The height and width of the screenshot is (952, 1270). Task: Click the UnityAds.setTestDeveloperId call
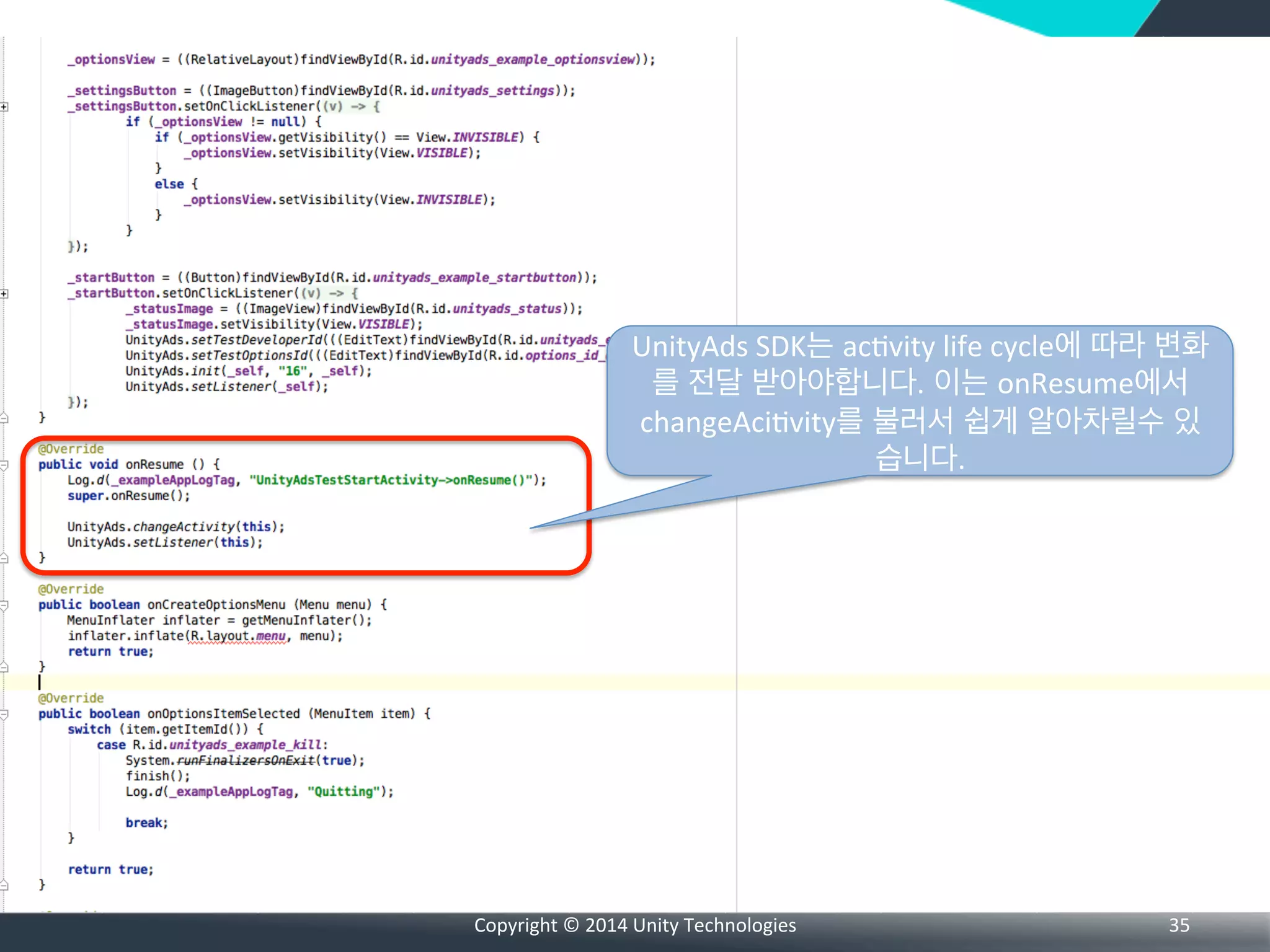tap(368, 340)
